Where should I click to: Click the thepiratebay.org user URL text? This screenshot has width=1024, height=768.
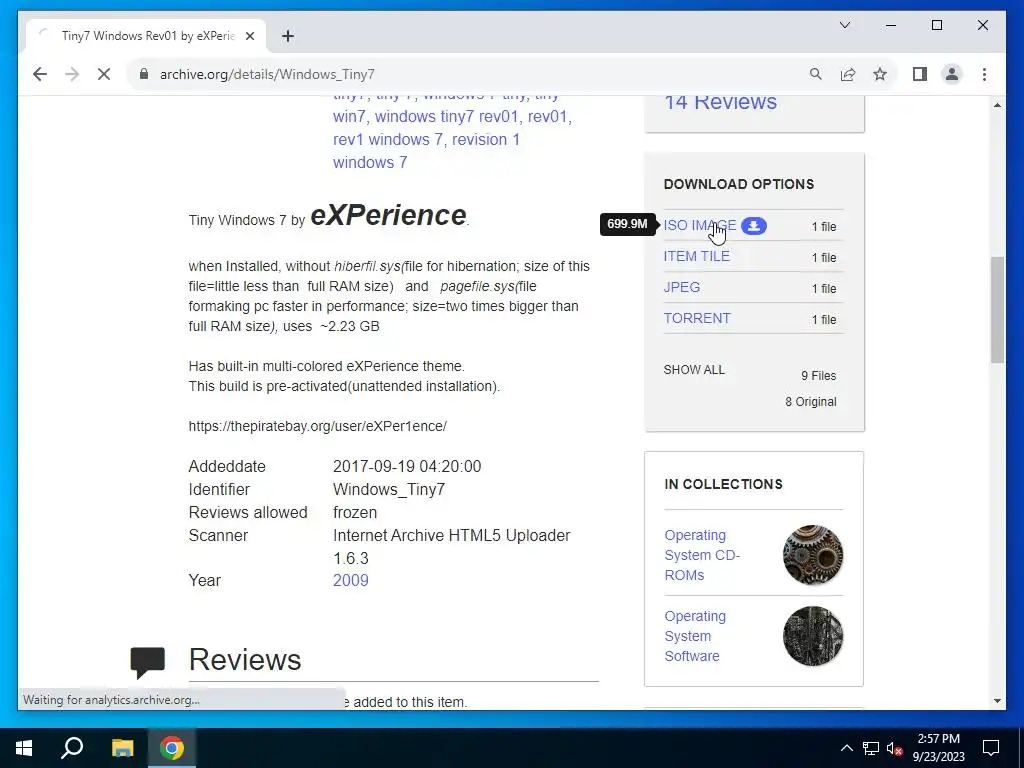(317, 426)
